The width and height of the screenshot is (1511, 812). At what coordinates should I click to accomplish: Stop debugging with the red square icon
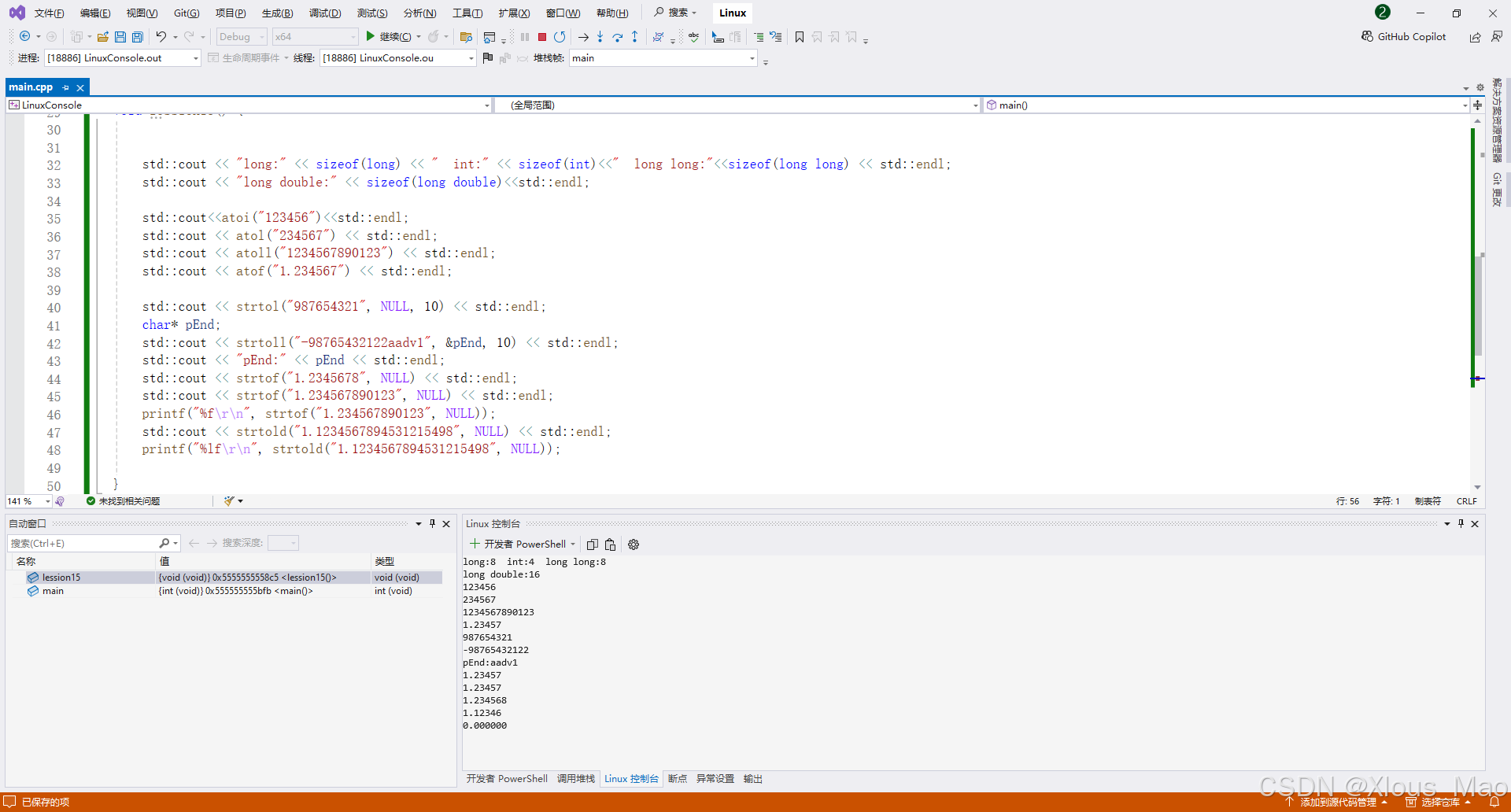[542, 37]
